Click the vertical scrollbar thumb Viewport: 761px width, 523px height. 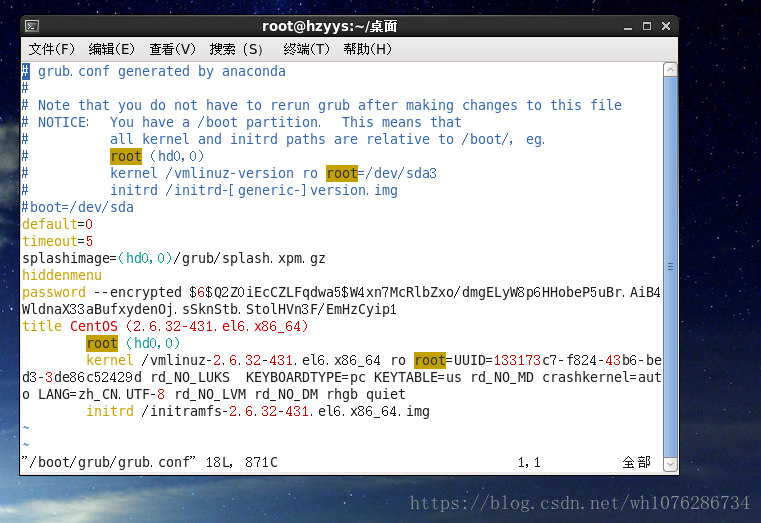click(x=670, y=266)
